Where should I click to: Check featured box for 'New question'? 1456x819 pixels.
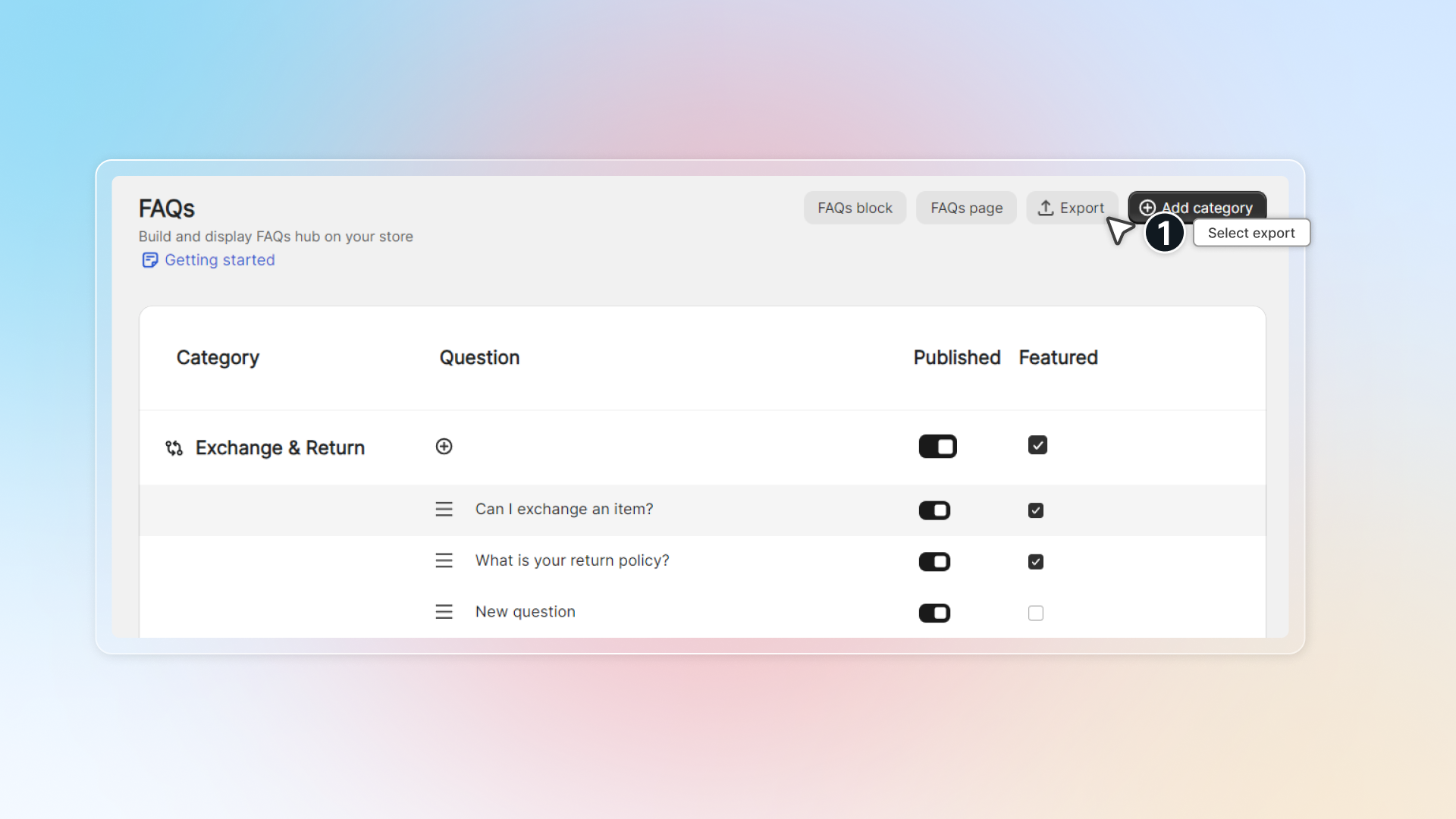coord(1035,613)
